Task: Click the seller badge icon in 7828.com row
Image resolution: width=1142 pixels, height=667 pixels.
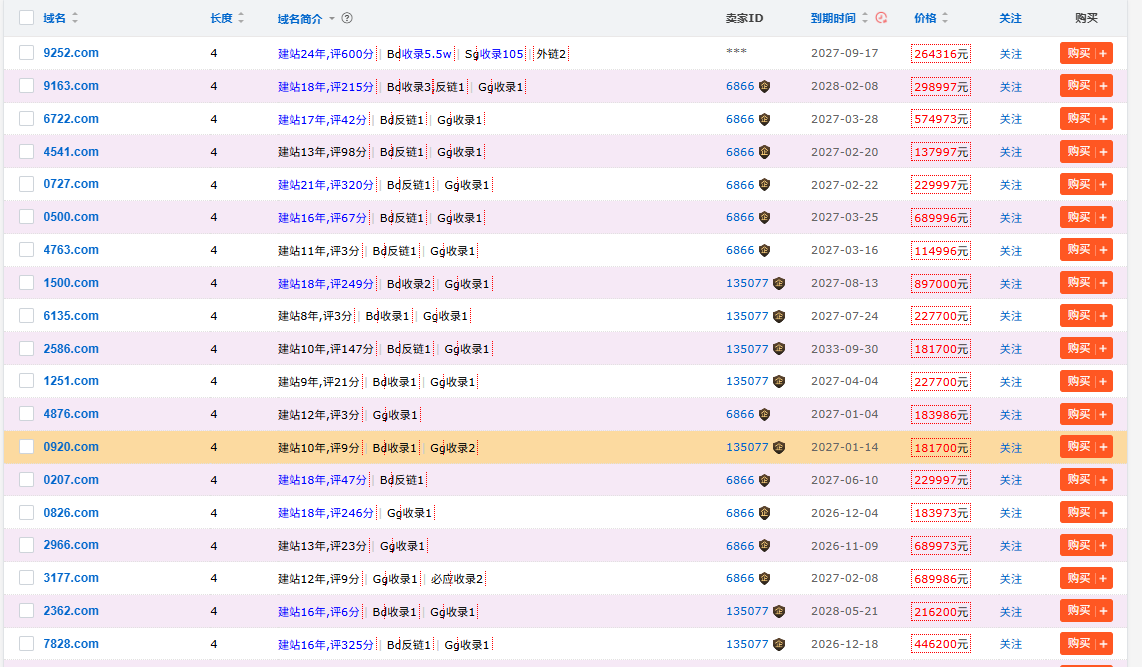Action: point(779,644)
